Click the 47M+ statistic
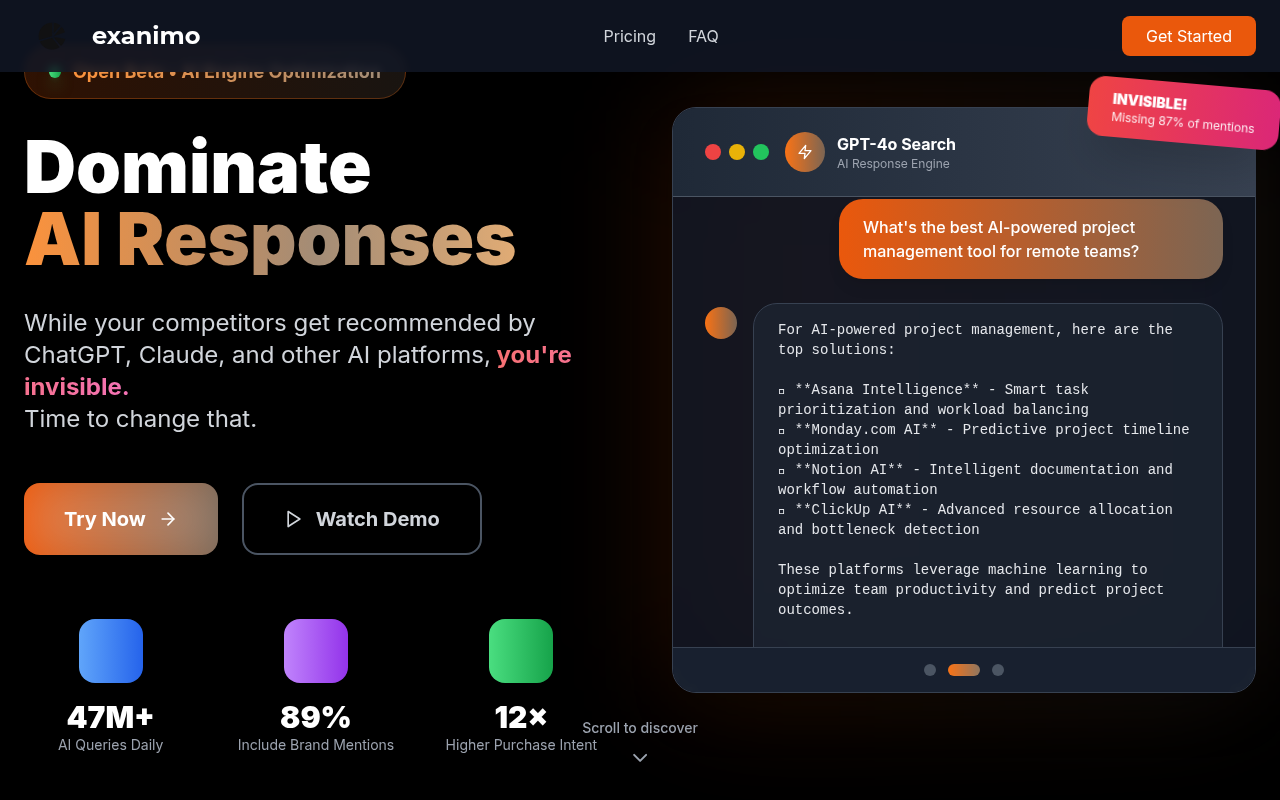 111,717
